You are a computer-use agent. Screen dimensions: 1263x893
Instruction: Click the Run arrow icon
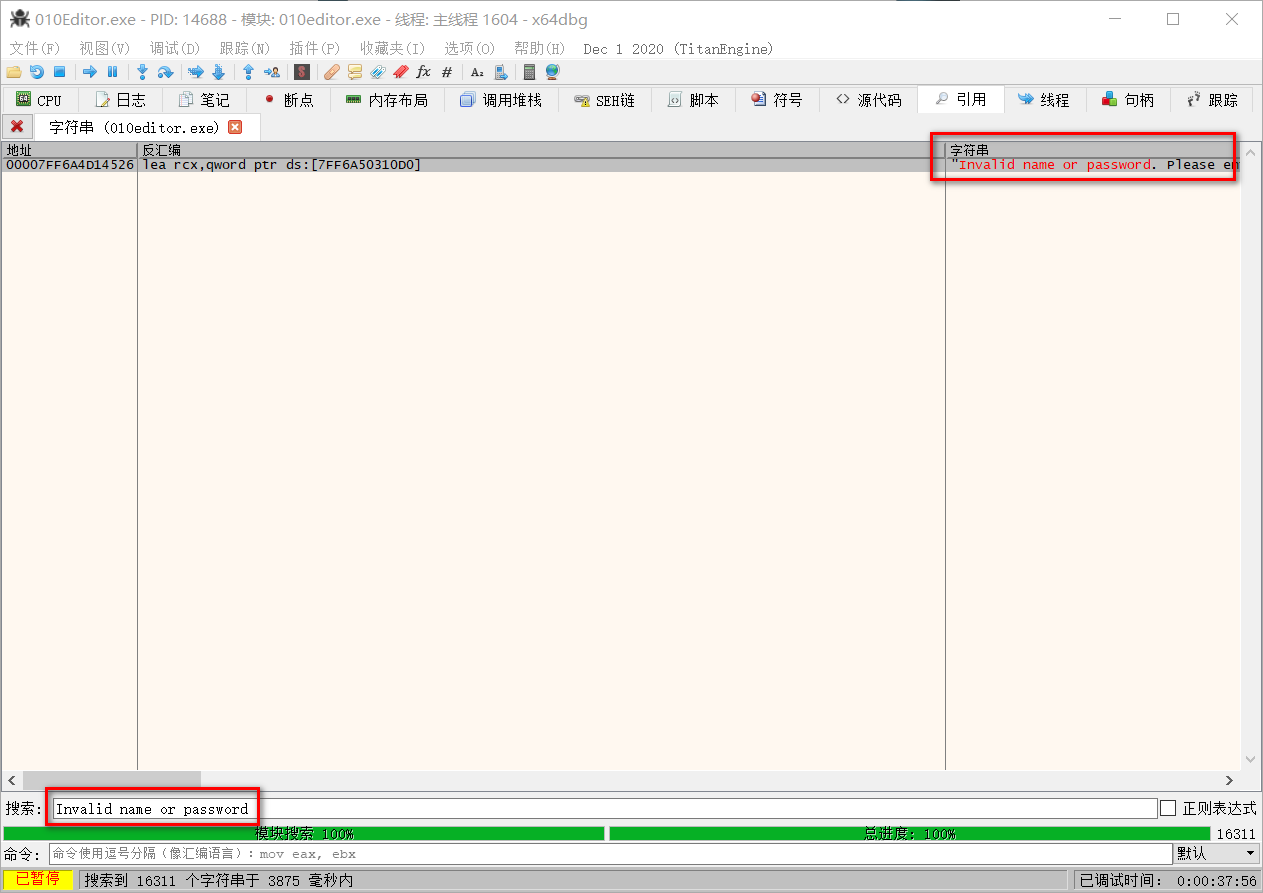click(x=90, y=72)
